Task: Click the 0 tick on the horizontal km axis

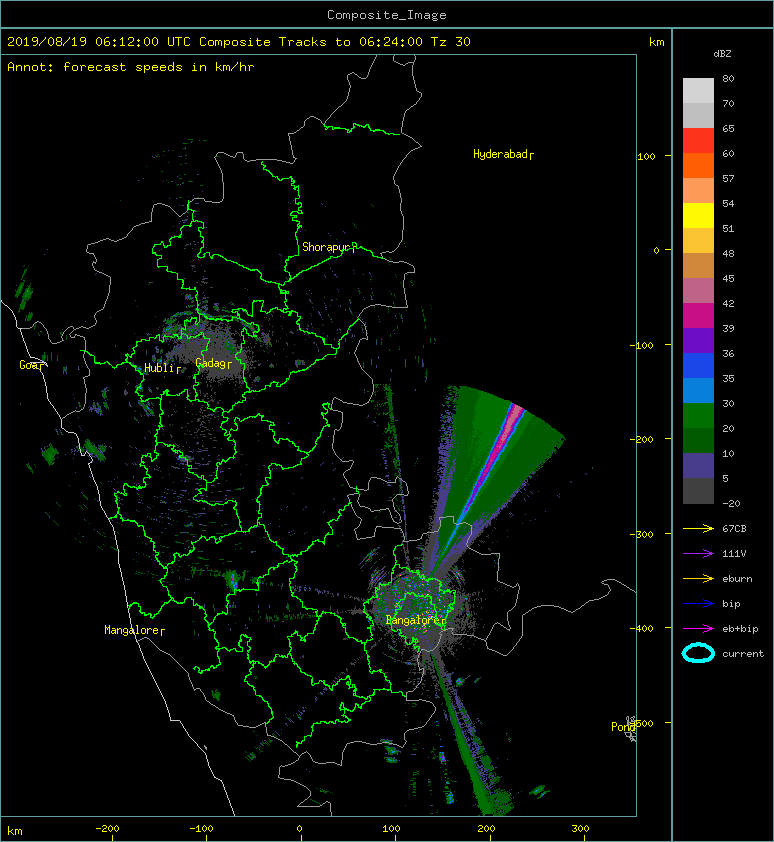Action: pyautogui.click(x=299, y=829)
